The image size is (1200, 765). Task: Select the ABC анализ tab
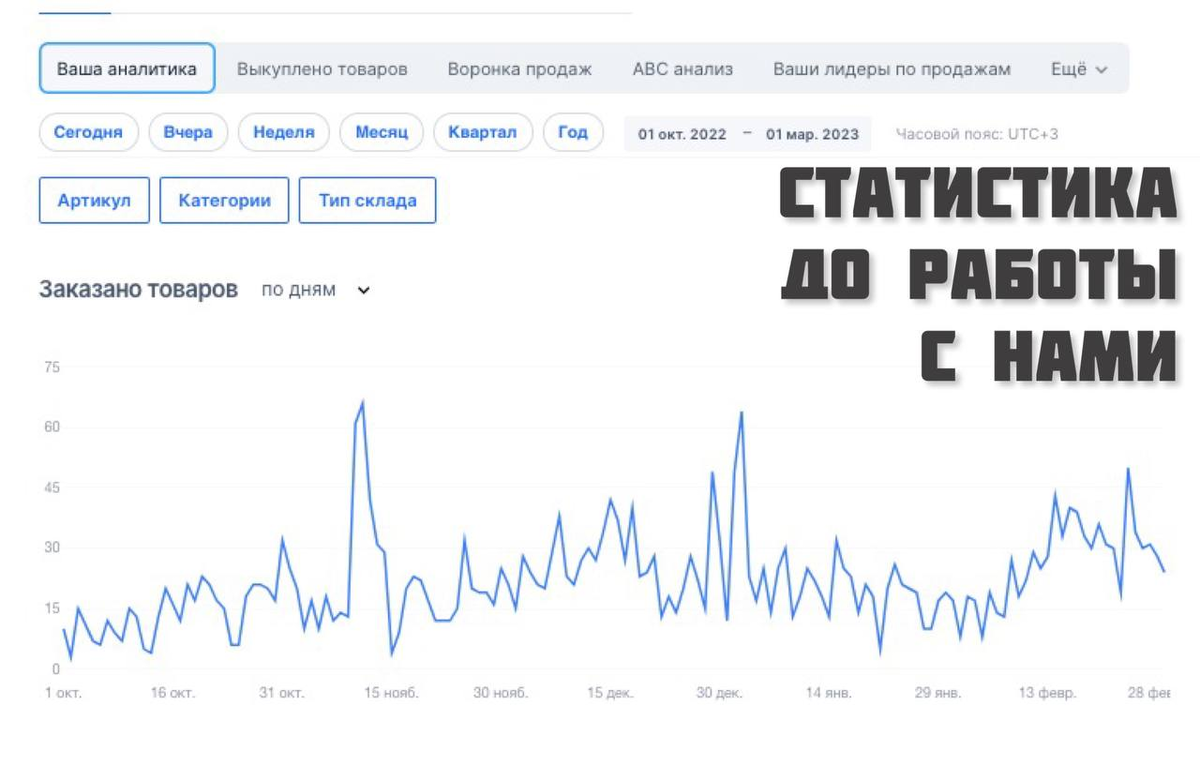pyautogui.click(x=683, y=69)
